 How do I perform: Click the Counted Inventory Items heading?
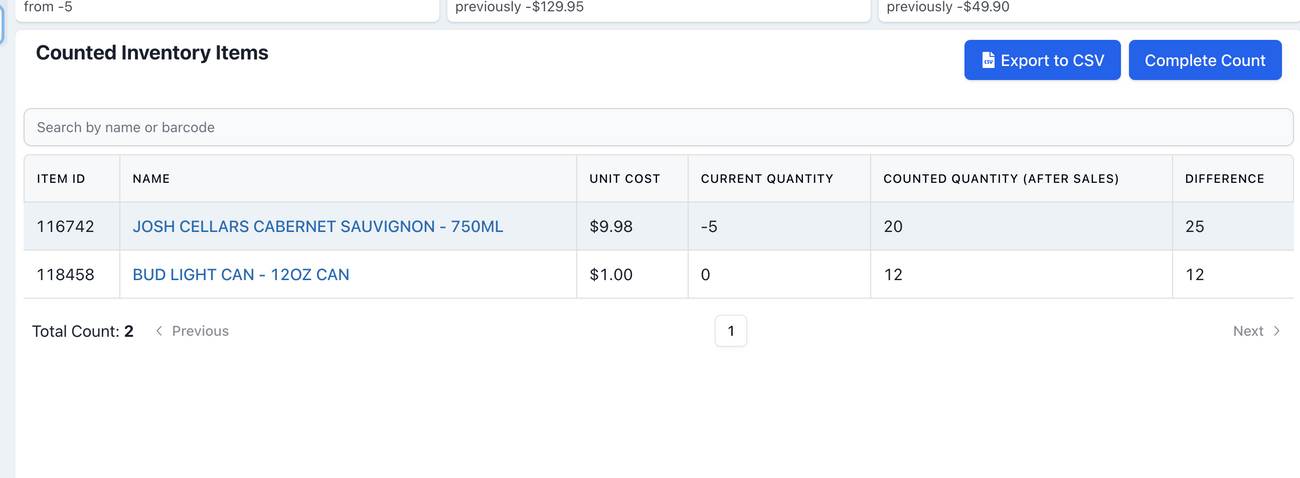(152, 53)
